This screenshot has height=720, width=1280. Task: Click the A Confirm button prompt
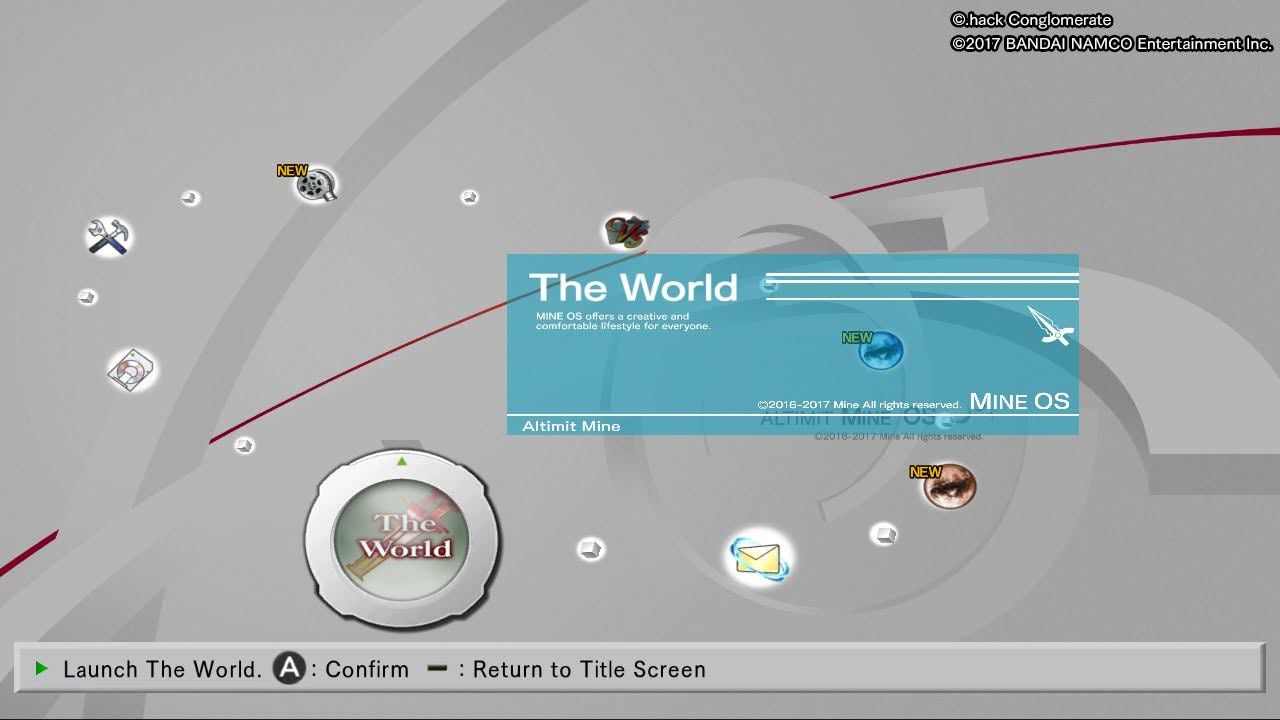point(342,669)
